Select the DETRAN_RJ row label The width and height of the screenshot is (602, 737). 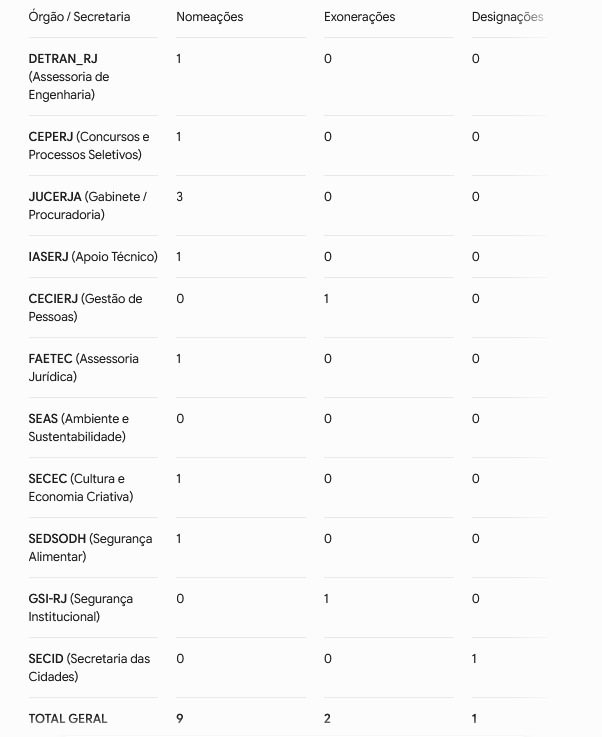click(69, 77)
